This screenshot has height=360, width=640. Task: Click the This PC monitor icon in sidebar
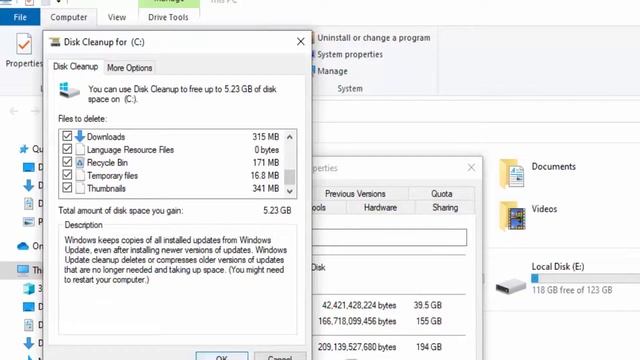click(x=23, y=270)
